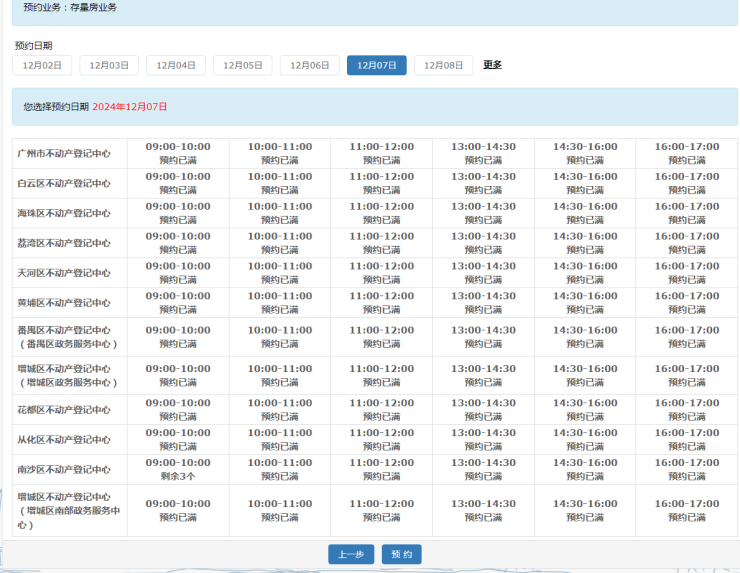Screen dimensions: 740x573
Task: Click the highlighted 12月07日 date button
Action: [x=377, y=65]
